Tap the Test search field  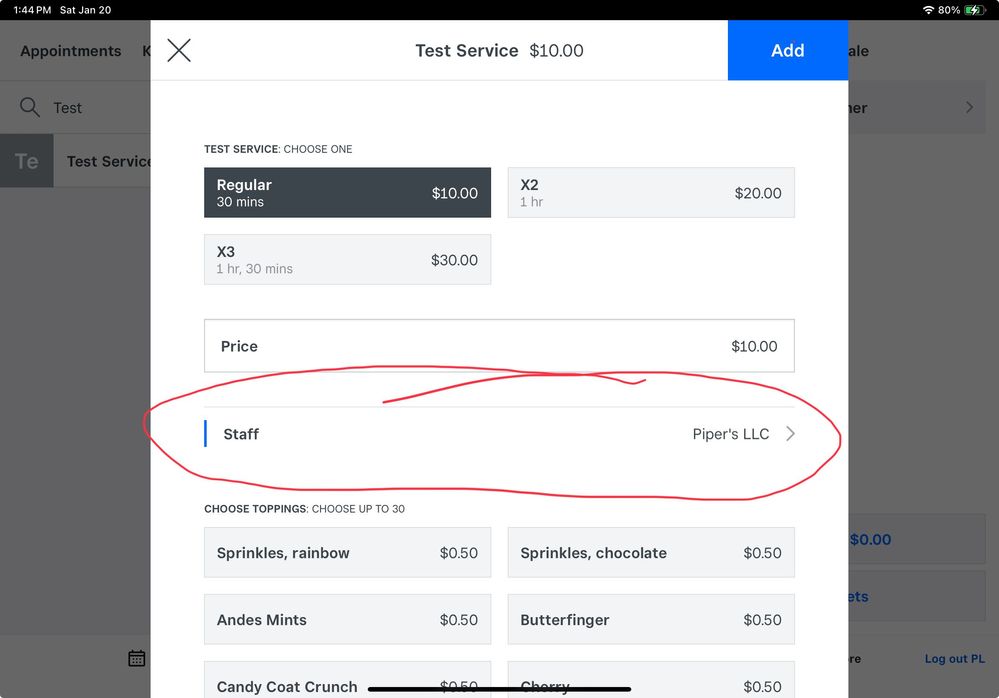[90, 108]
